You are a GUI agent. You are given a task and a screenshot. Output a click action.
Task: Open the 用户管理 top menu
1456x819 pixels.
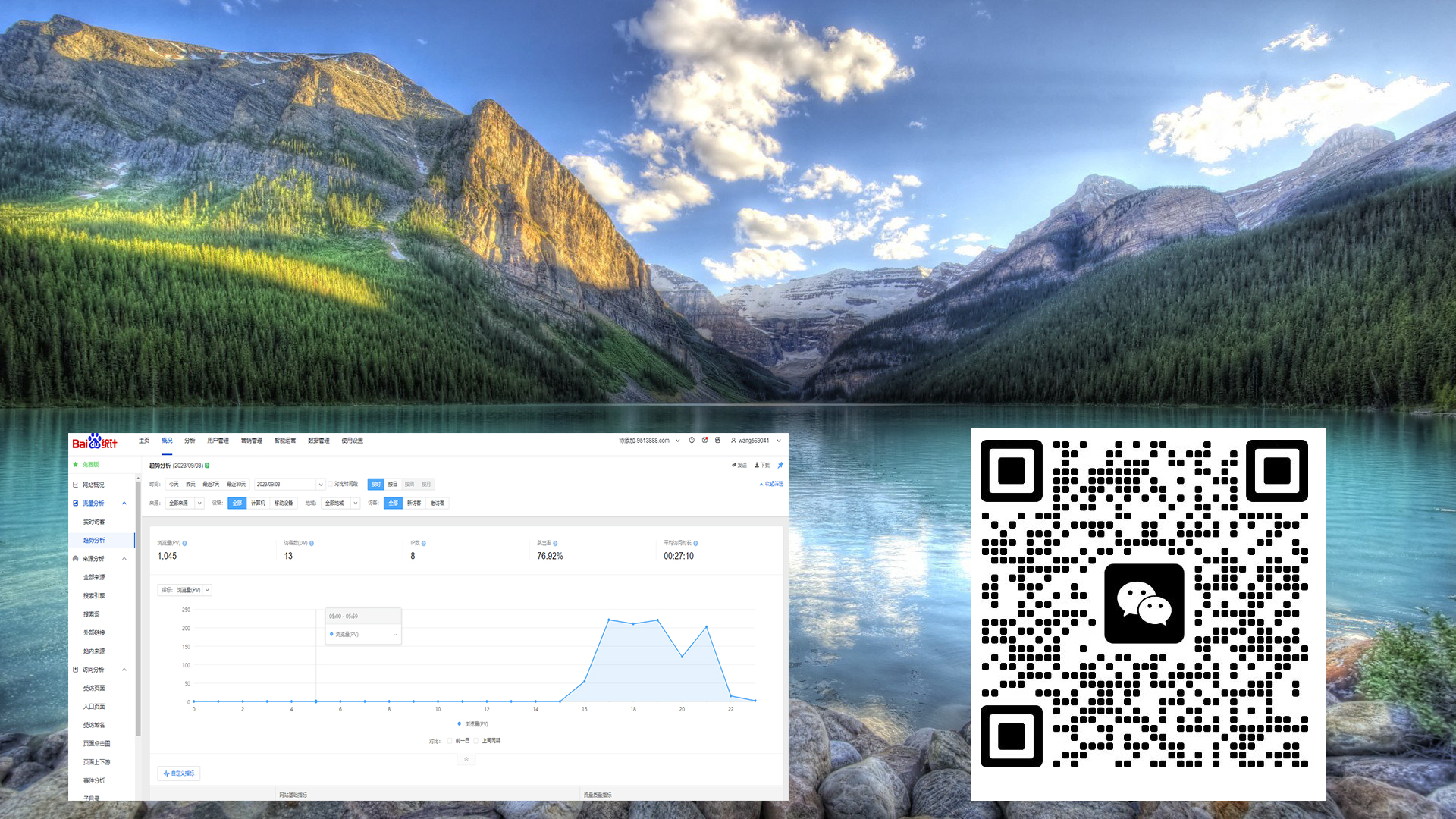(218, 440)
